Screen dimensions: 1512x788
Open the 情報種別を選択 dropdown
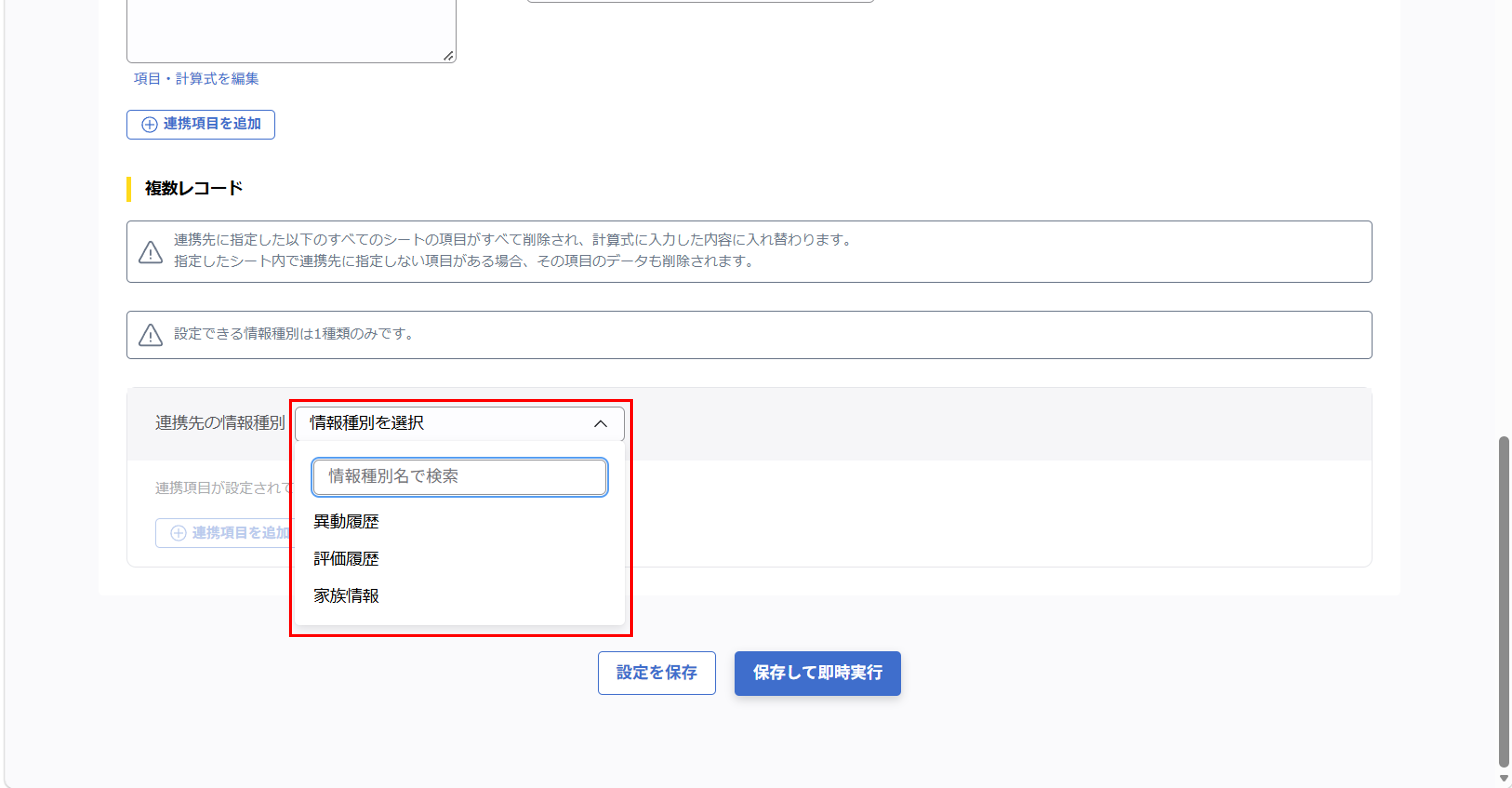[x=459, y=423]
